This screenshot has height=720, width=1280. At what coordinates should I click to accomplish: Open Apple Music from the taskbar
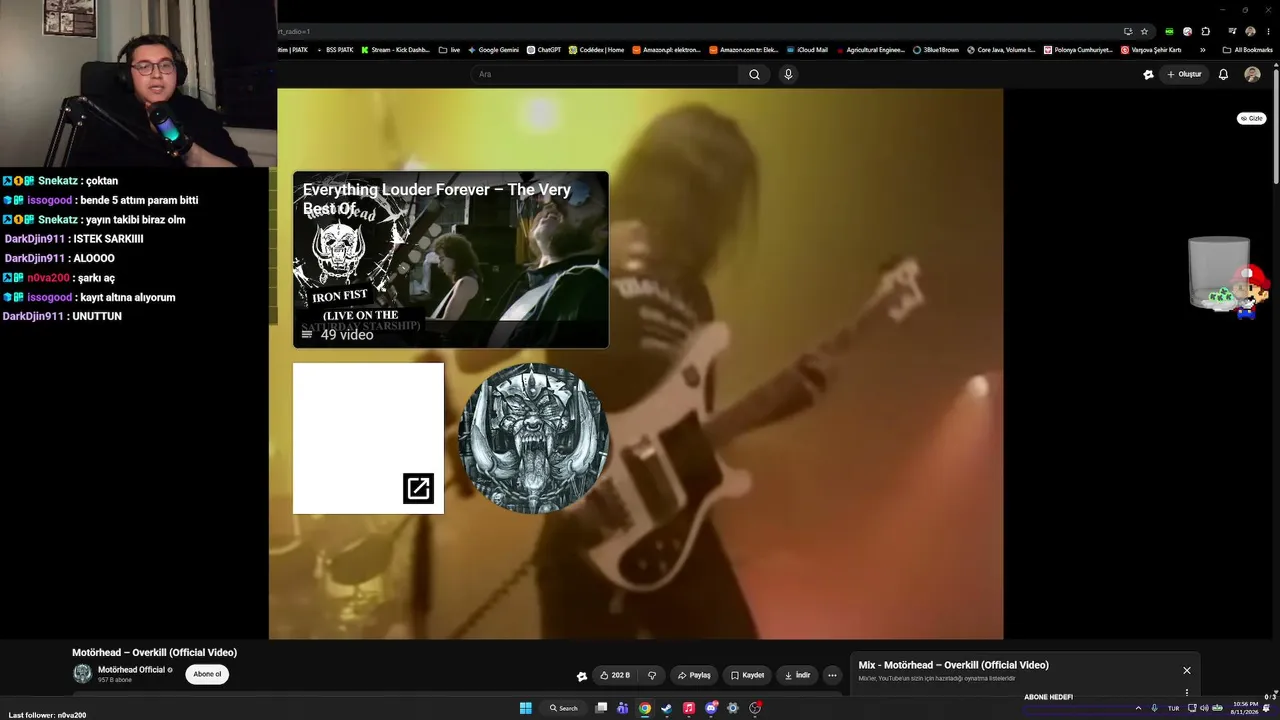click(x=689, y=708)
